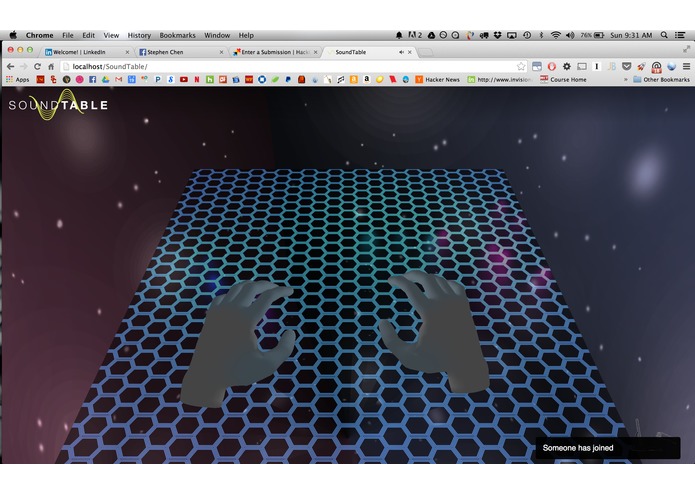Open the Help menu
This screenshot has height=494, width=695.
(246, 35)
